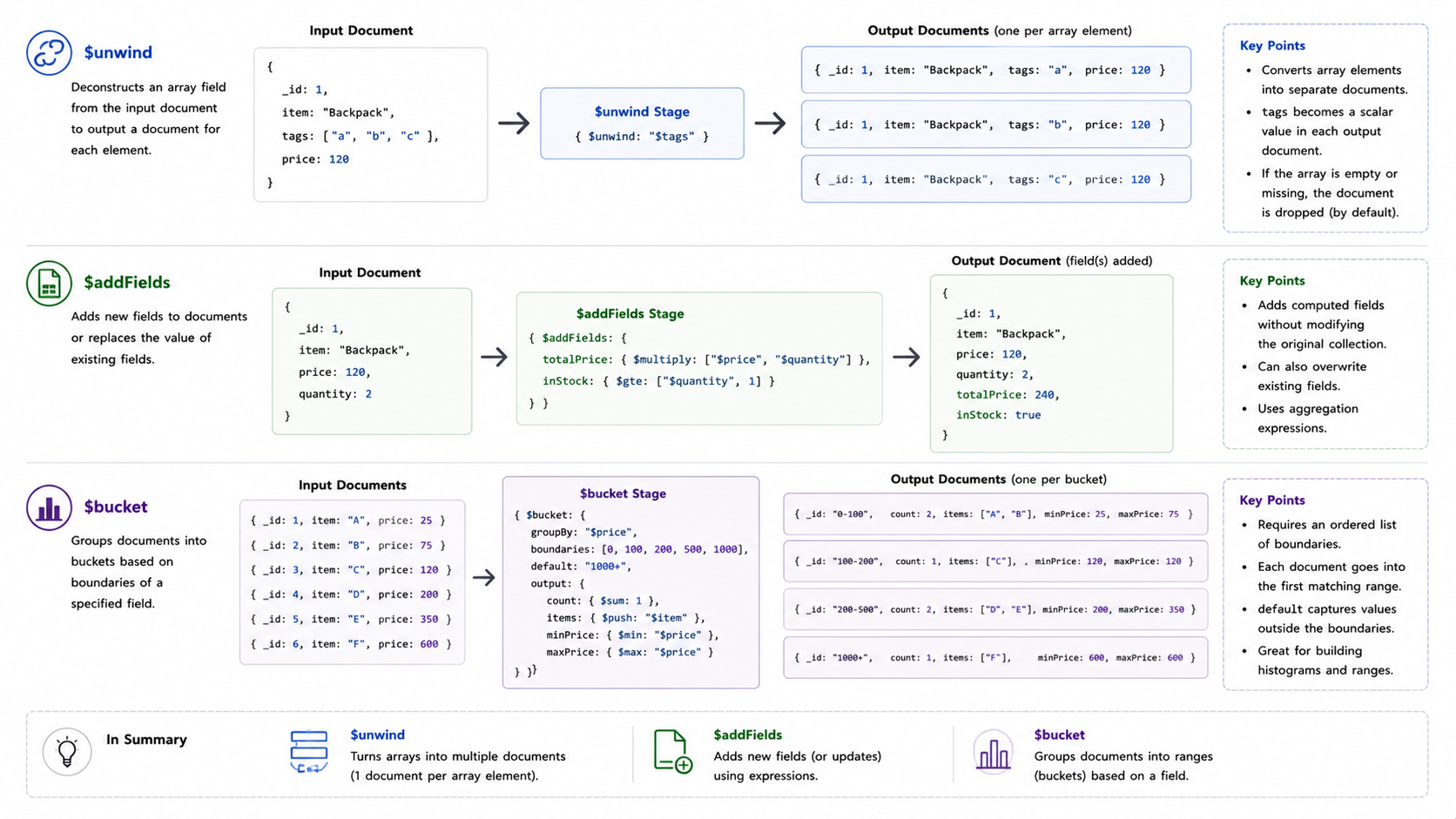Image resolution: width=1456 pixels, height=819 pixels.
Task: Select input row item "C", price 120
Action: 351,570
